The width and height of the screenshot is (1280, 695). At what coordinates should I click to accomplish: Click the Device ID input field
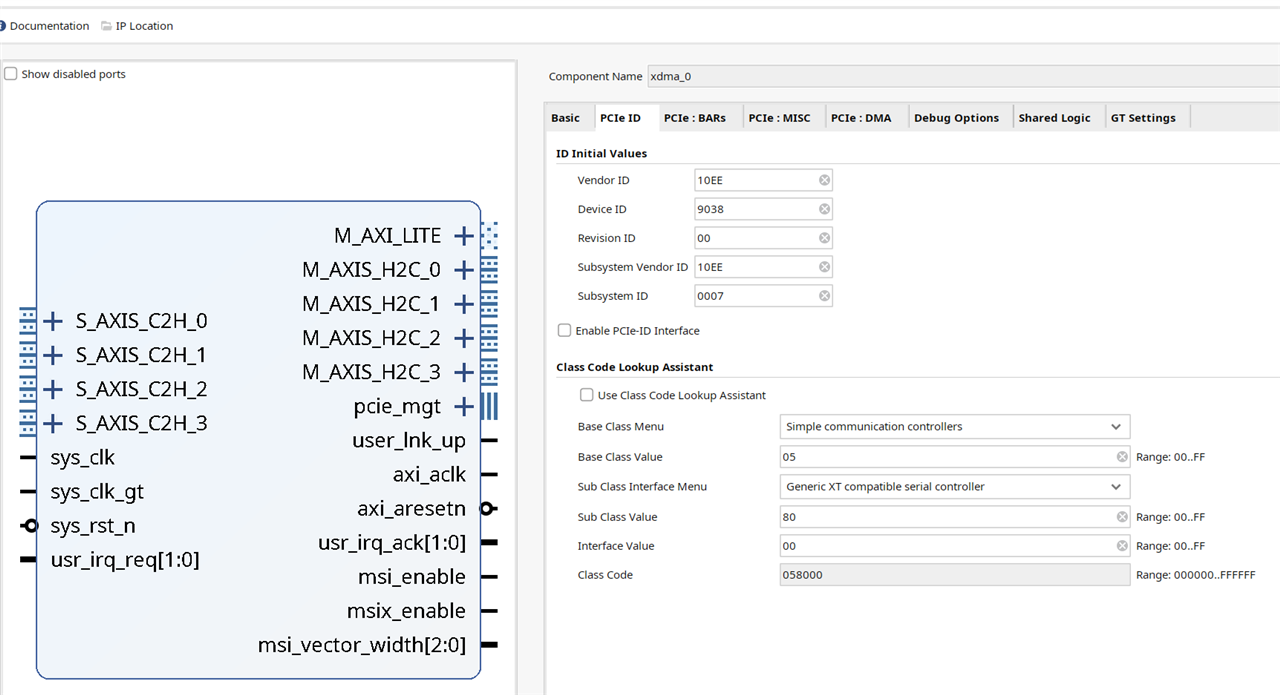(x=763, y=209)
